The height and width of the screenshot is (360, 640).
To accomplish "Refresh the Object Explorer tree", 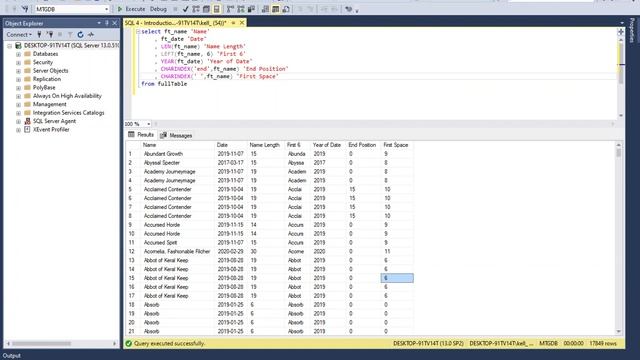I will pyautogui.click(x=80, y=35).
